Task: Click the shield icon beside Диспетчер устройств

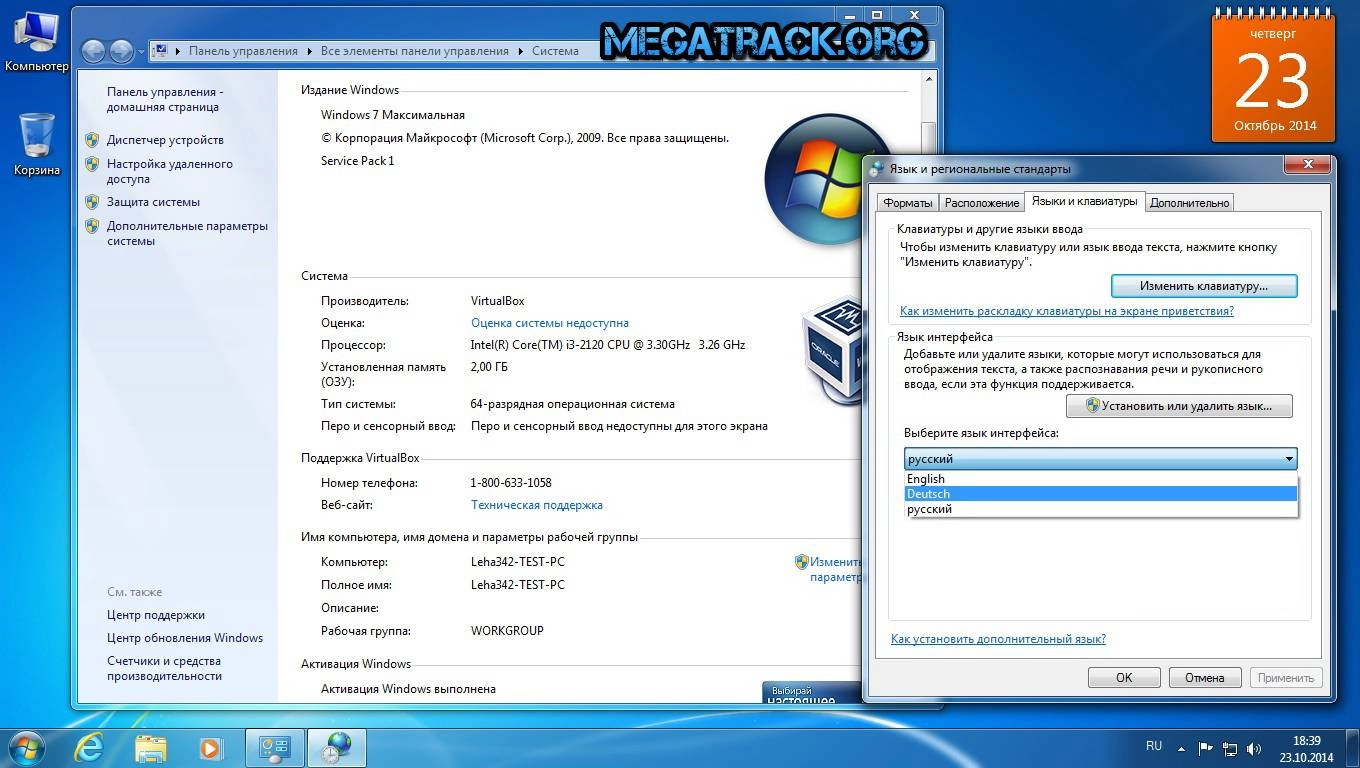Action: click(92, 140)
